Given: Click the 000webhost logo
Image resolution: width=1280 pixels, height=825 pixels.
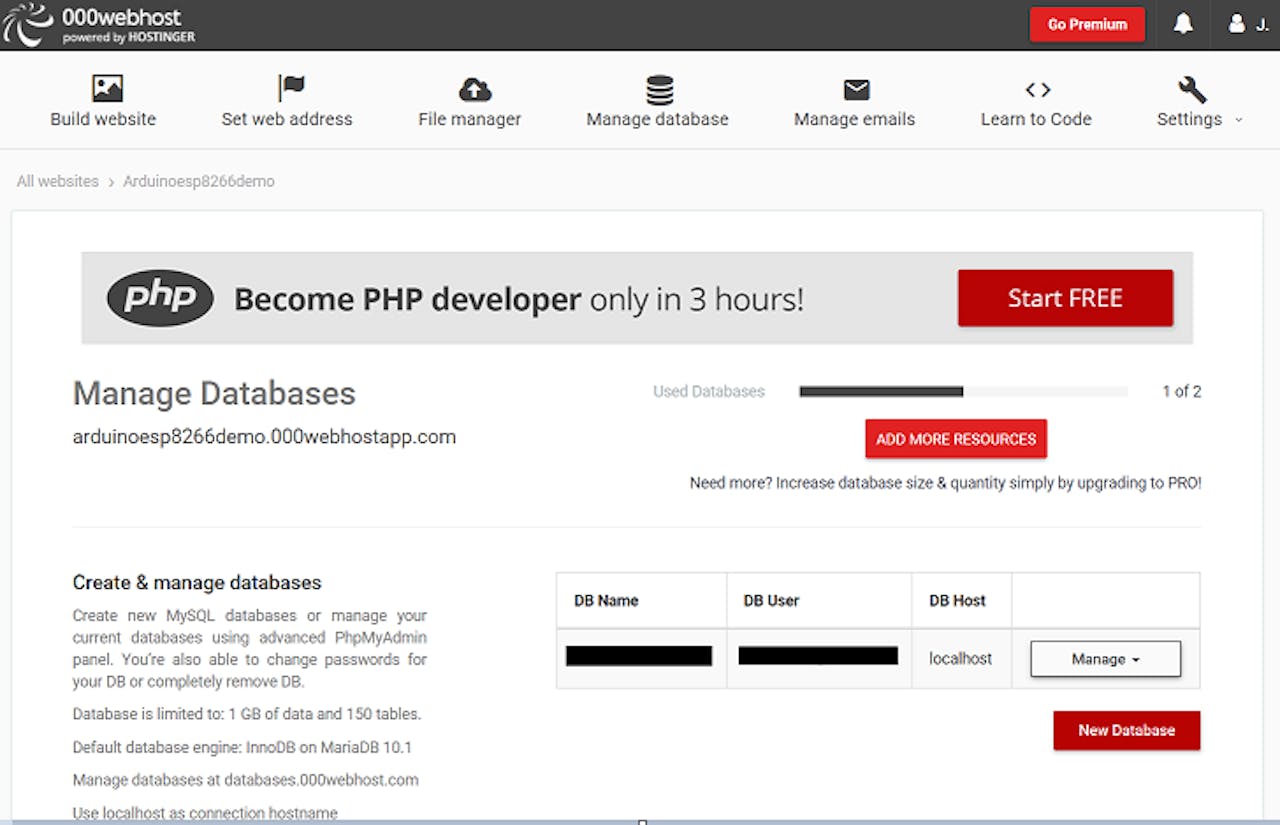Looking at the screenshot, I should 98,24.
